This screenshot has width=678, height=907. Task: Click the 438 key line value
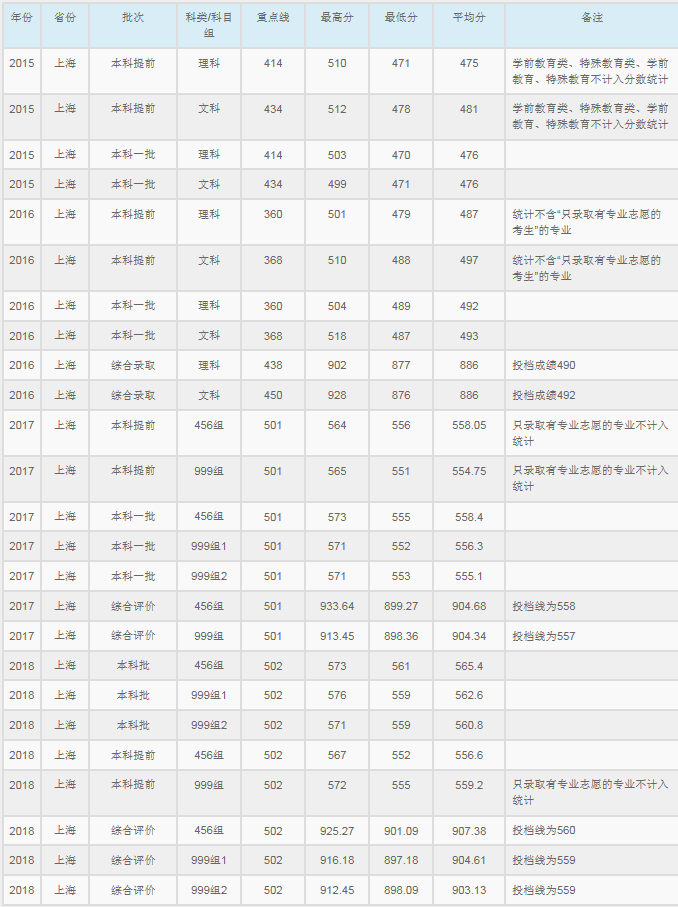tap(273, 366)
